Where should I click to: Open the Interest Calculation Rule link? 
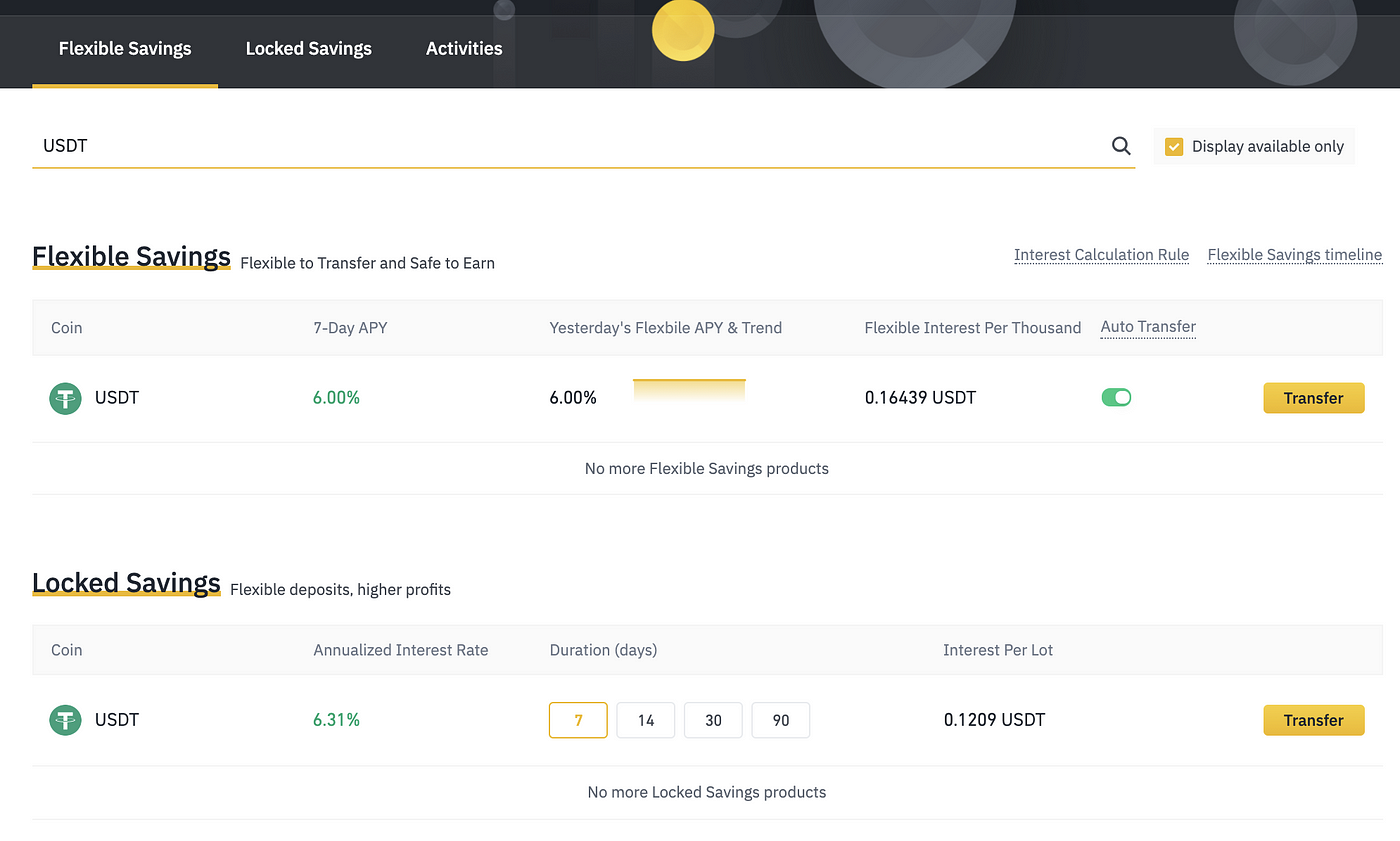point(1101,255)
